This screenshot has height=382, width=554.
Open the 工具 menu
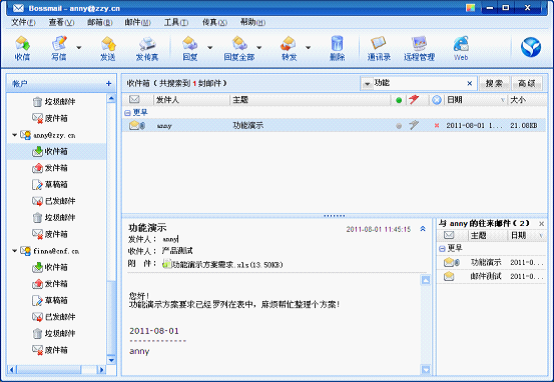[176, 23]
